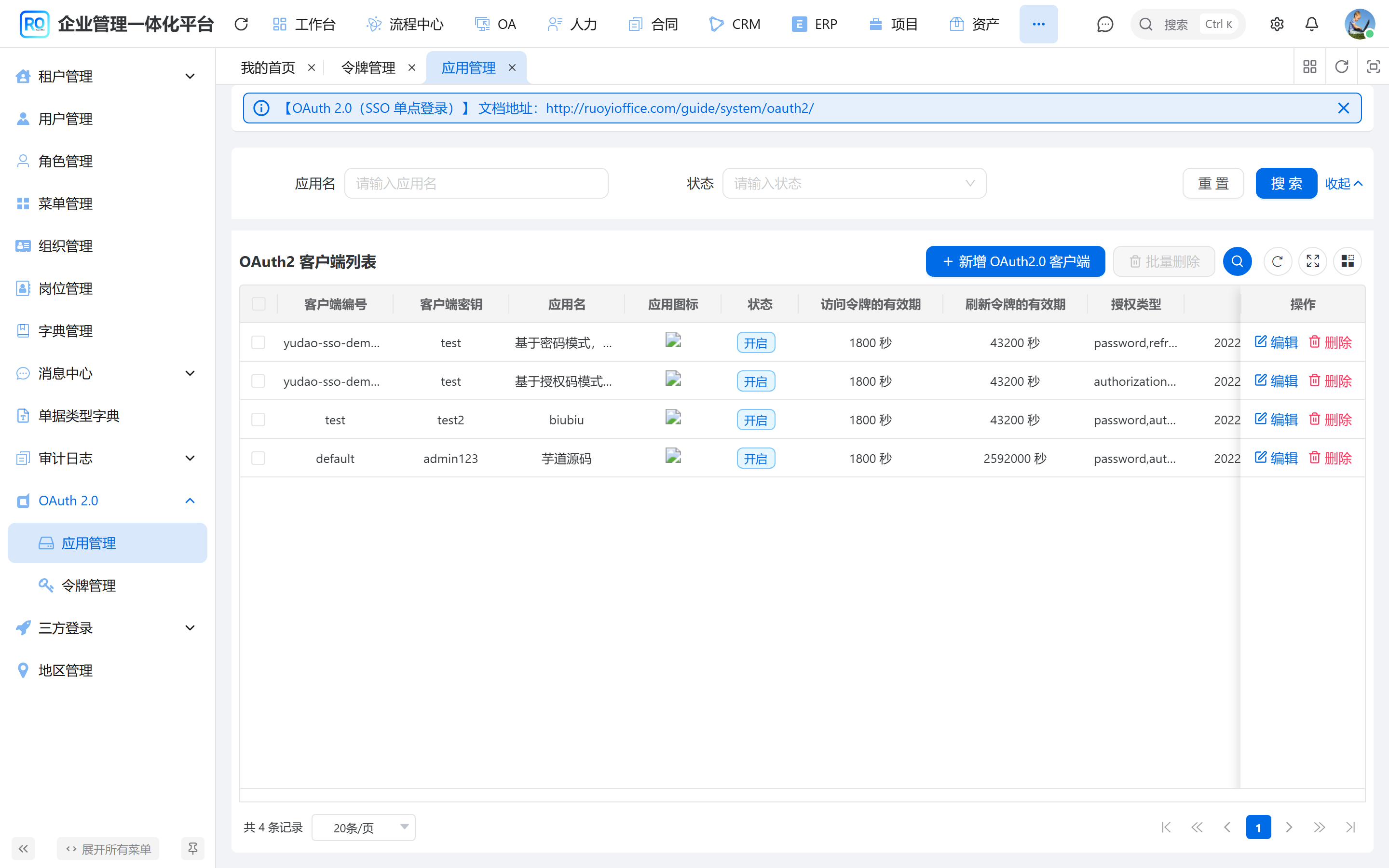Open the 工作台 top menu
The image size is (1389, 868).
coord(304,24)
